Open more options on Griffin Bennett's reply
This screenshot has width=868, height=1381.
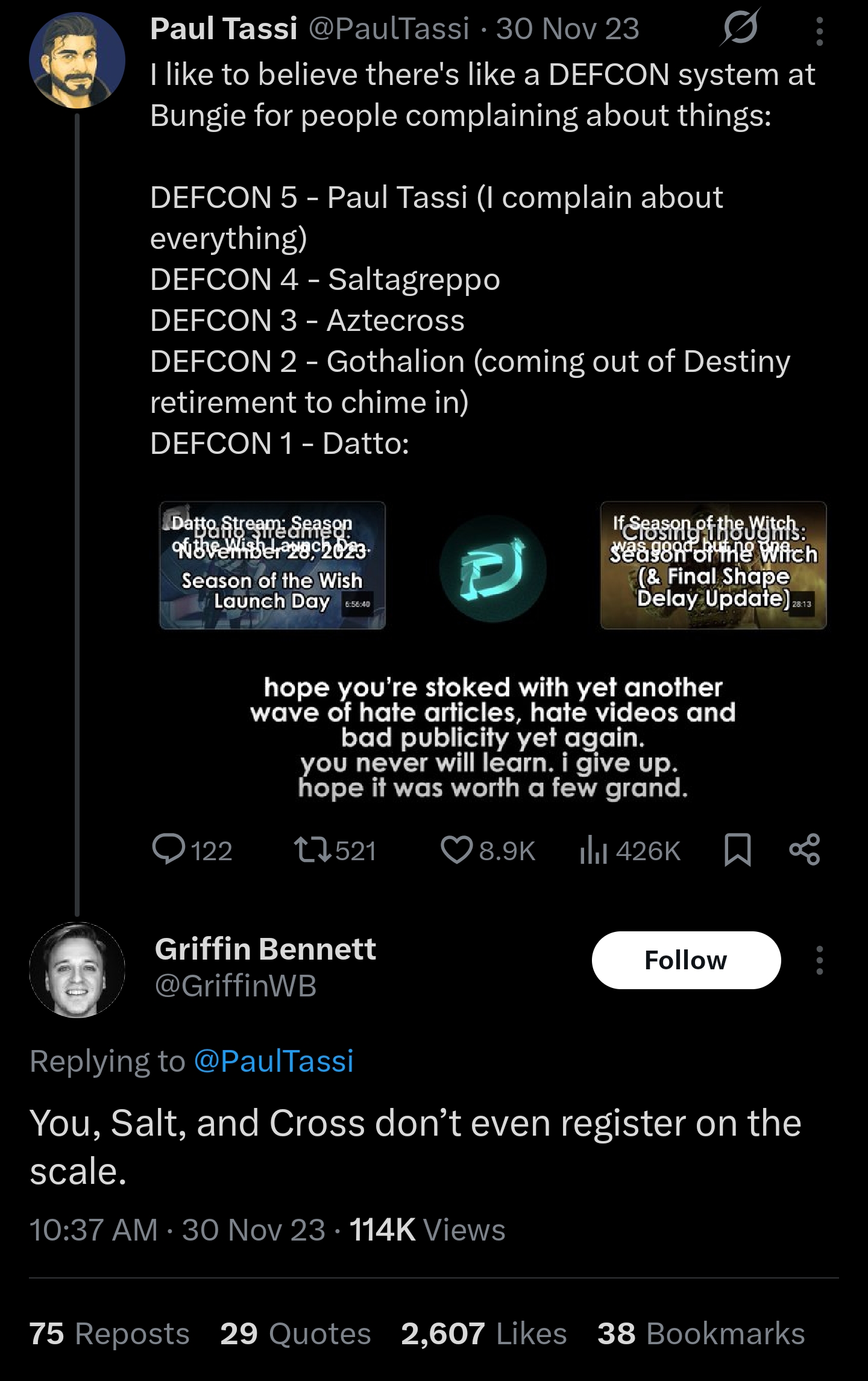819,960
